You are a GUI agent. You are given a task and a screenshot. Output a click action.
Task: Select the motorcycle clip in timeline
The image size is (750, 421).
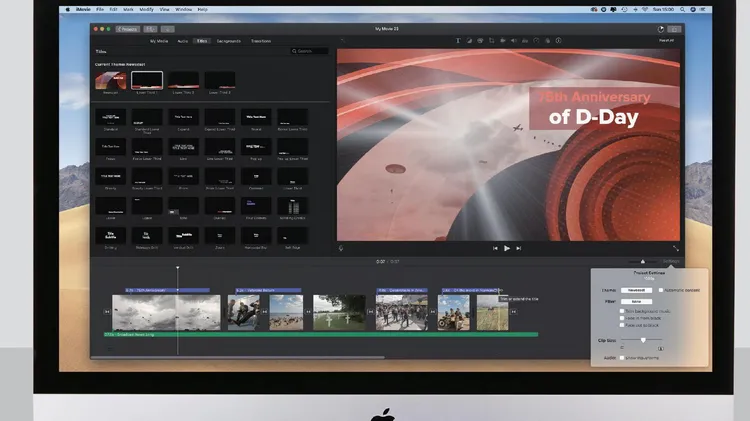[x=453, y=312]
